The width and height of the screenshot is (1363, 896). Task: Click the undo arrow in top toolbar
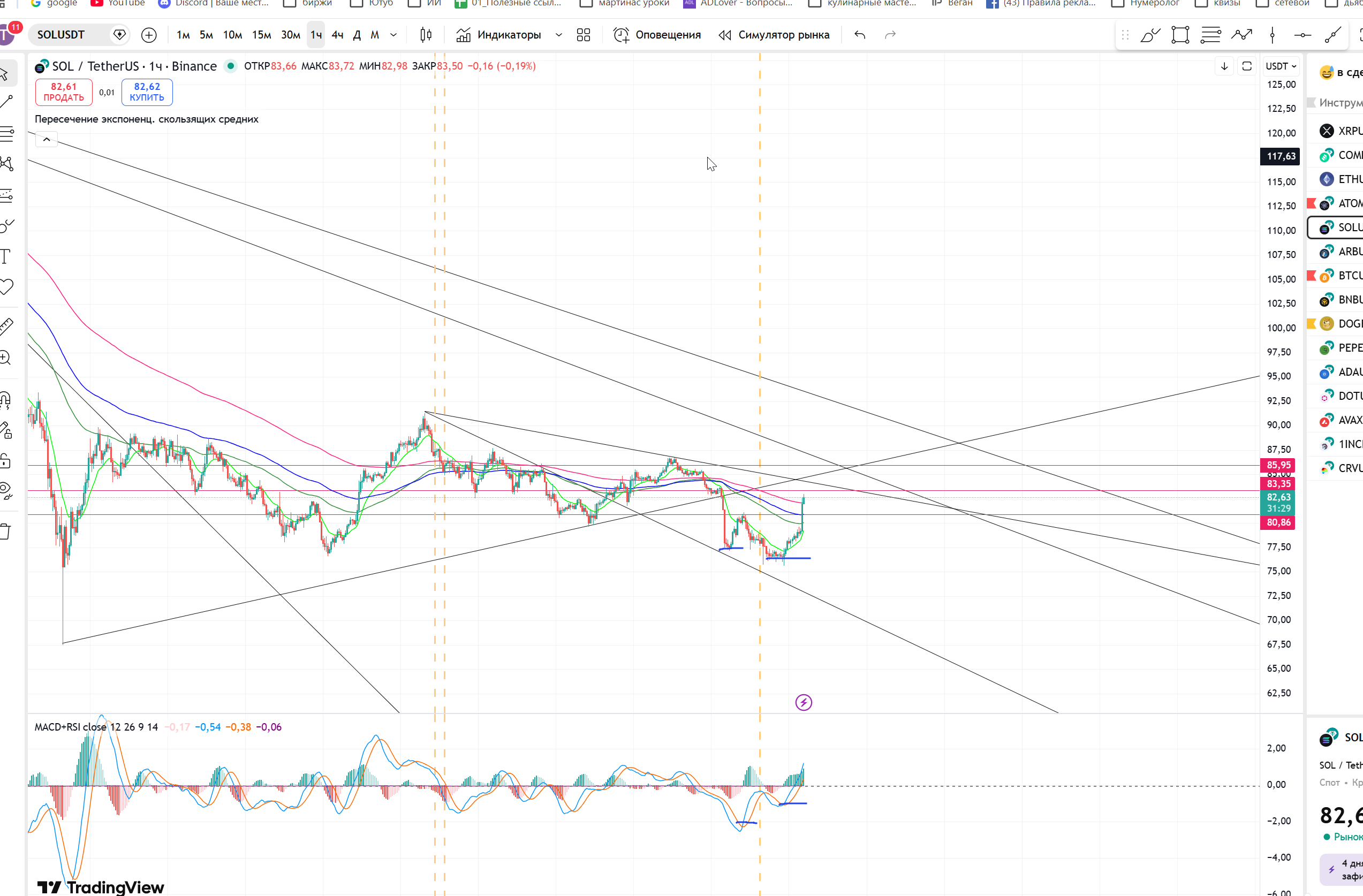point(860,35)
